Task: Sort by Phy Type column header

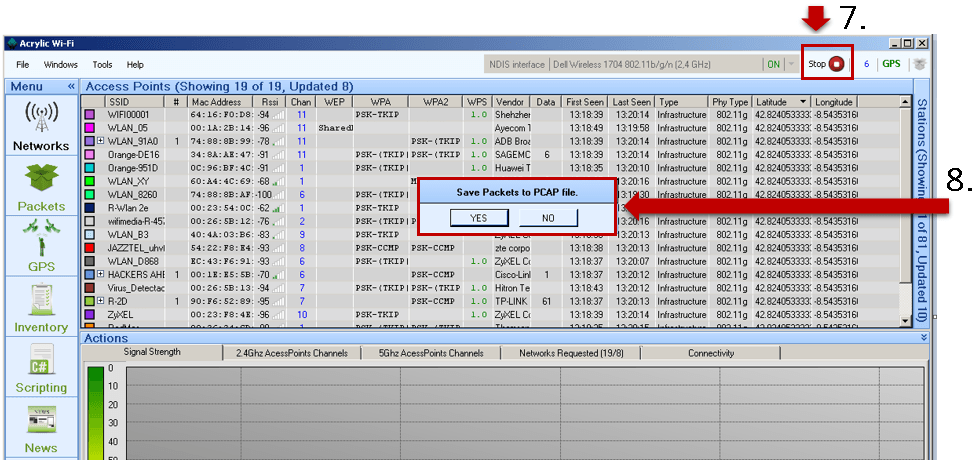Action: pyautogui.click(x=730, y=102)
